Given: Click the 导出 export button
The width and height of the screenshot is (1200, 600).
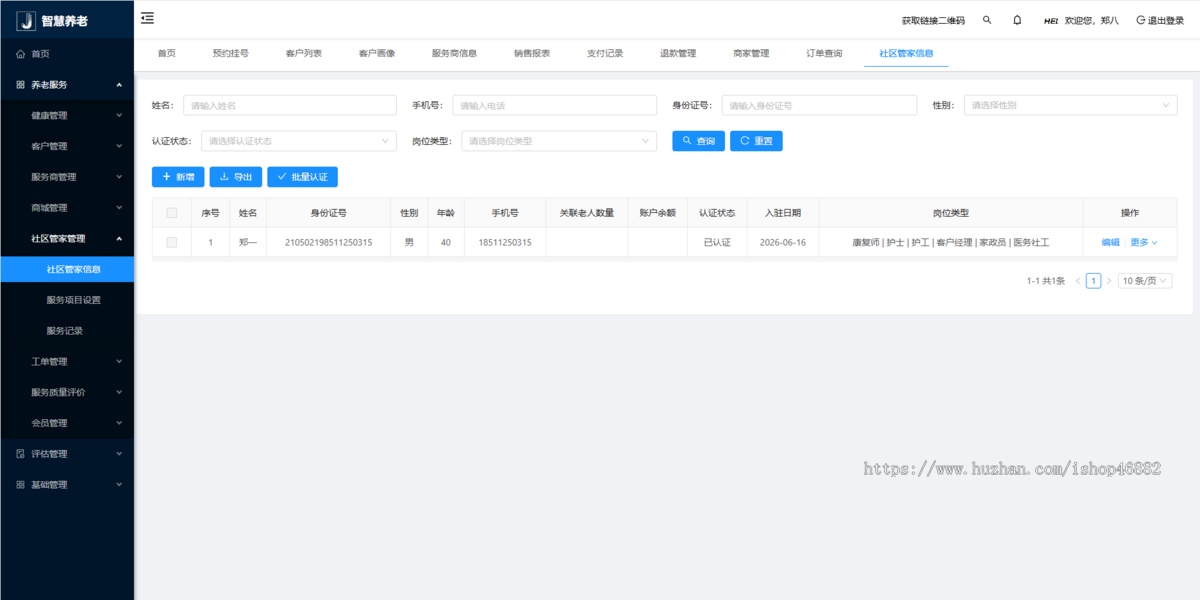Looking at the screenshot, I should pos(236,177).
